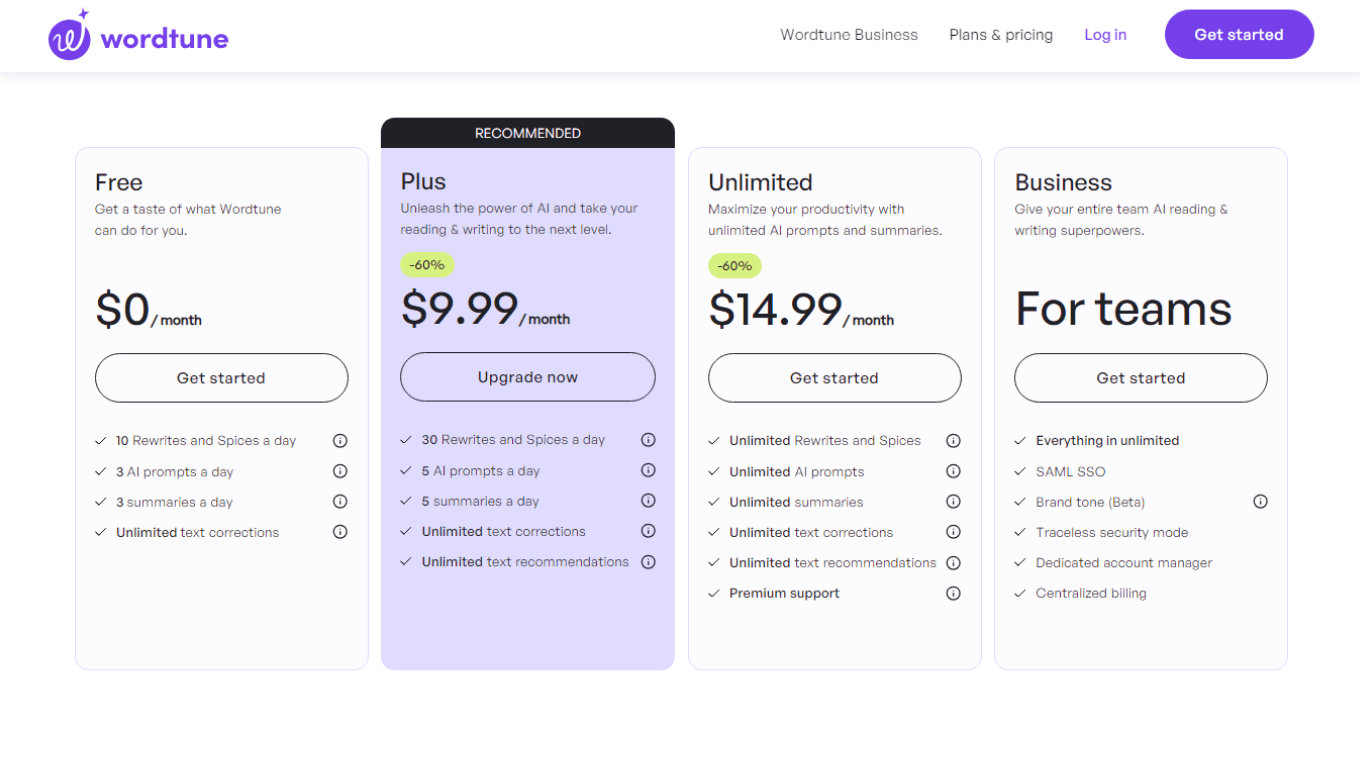1360x760 pixels.
Task: Open info icon for Unlimited summaries
Action: point(953,502)
